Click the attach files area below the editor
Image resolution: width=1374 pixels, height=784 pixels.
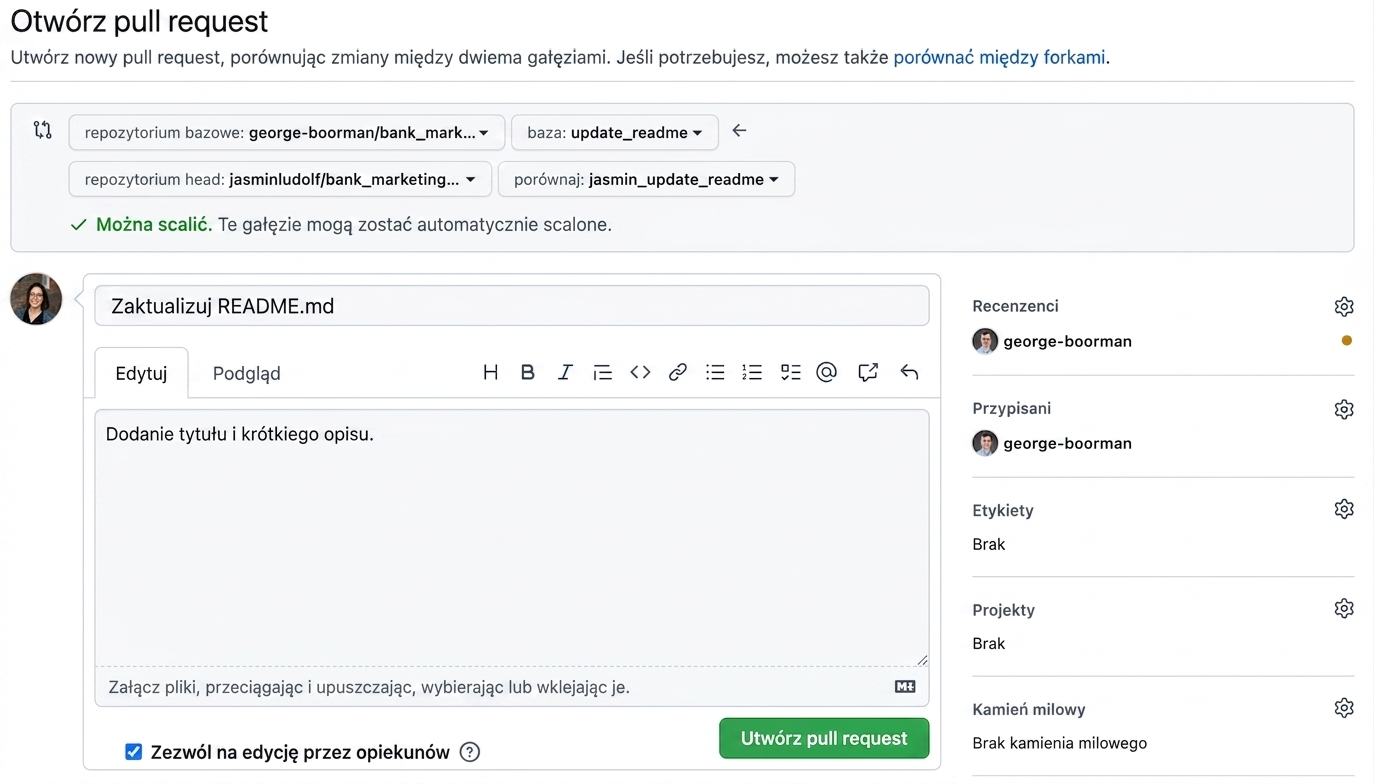[x=512, y=687]
